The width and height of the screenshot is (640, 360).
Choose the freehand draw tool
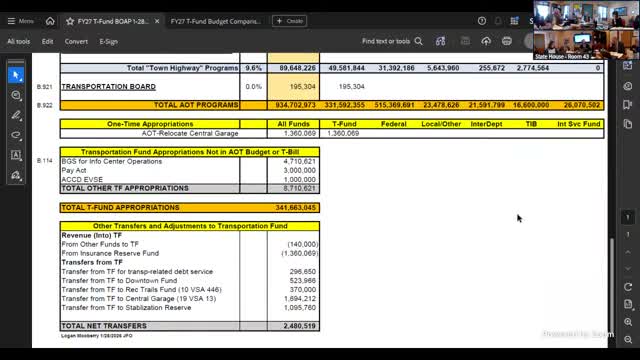point(16,135)
